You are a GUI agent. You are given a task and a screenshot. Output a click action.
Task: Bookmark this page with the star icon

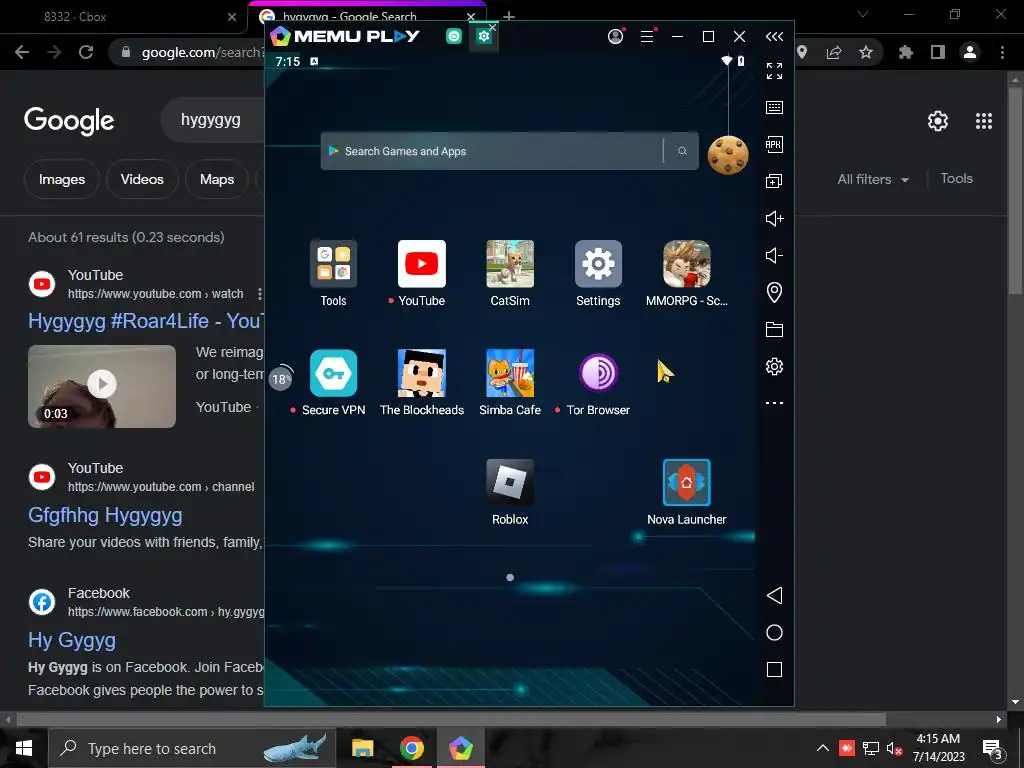click(x=866, y=52)
